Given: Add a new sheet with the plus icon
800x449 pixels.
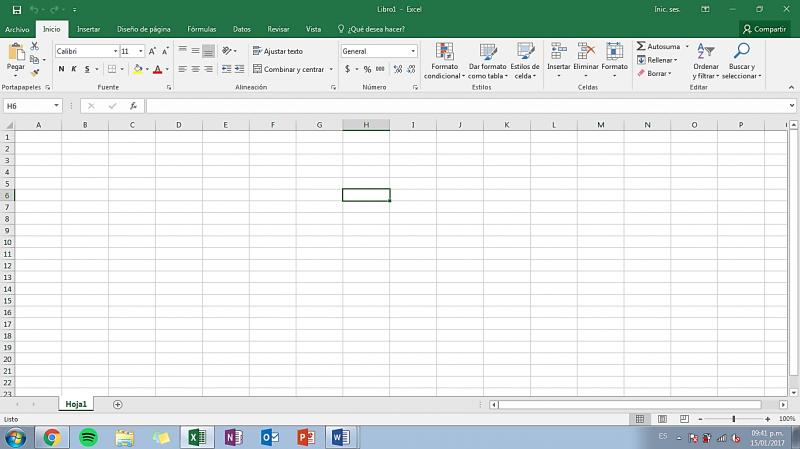Looking at the screenshot, I should click(117, 405).
